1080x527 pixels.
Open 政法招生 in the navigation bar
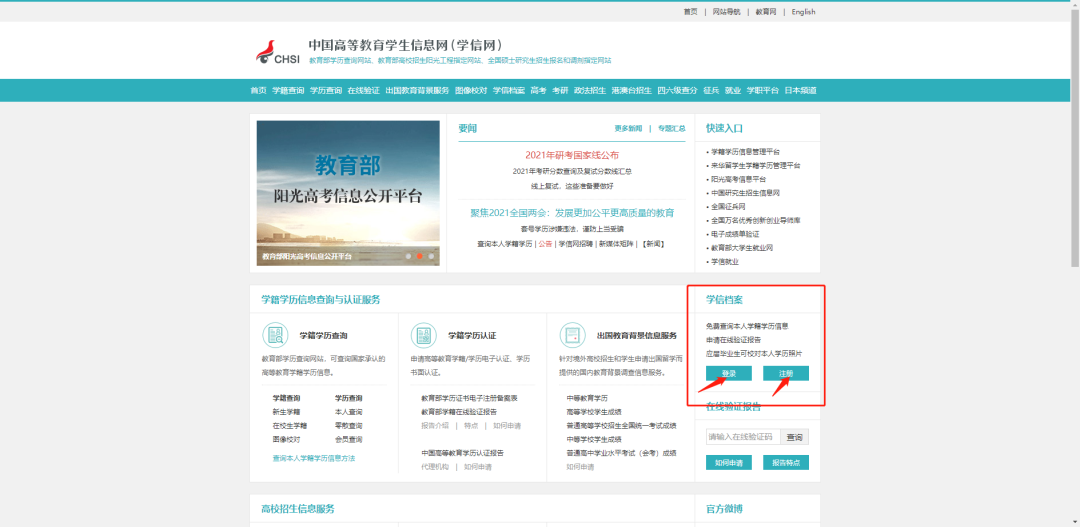(x=590, y=90)
